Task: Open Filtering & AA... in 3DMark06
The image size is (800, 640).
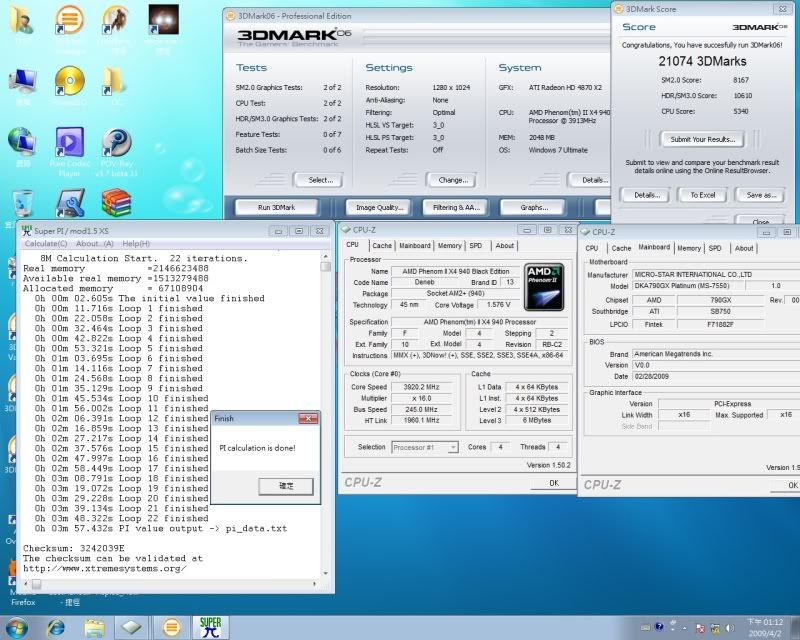Action: coord(456,207)
